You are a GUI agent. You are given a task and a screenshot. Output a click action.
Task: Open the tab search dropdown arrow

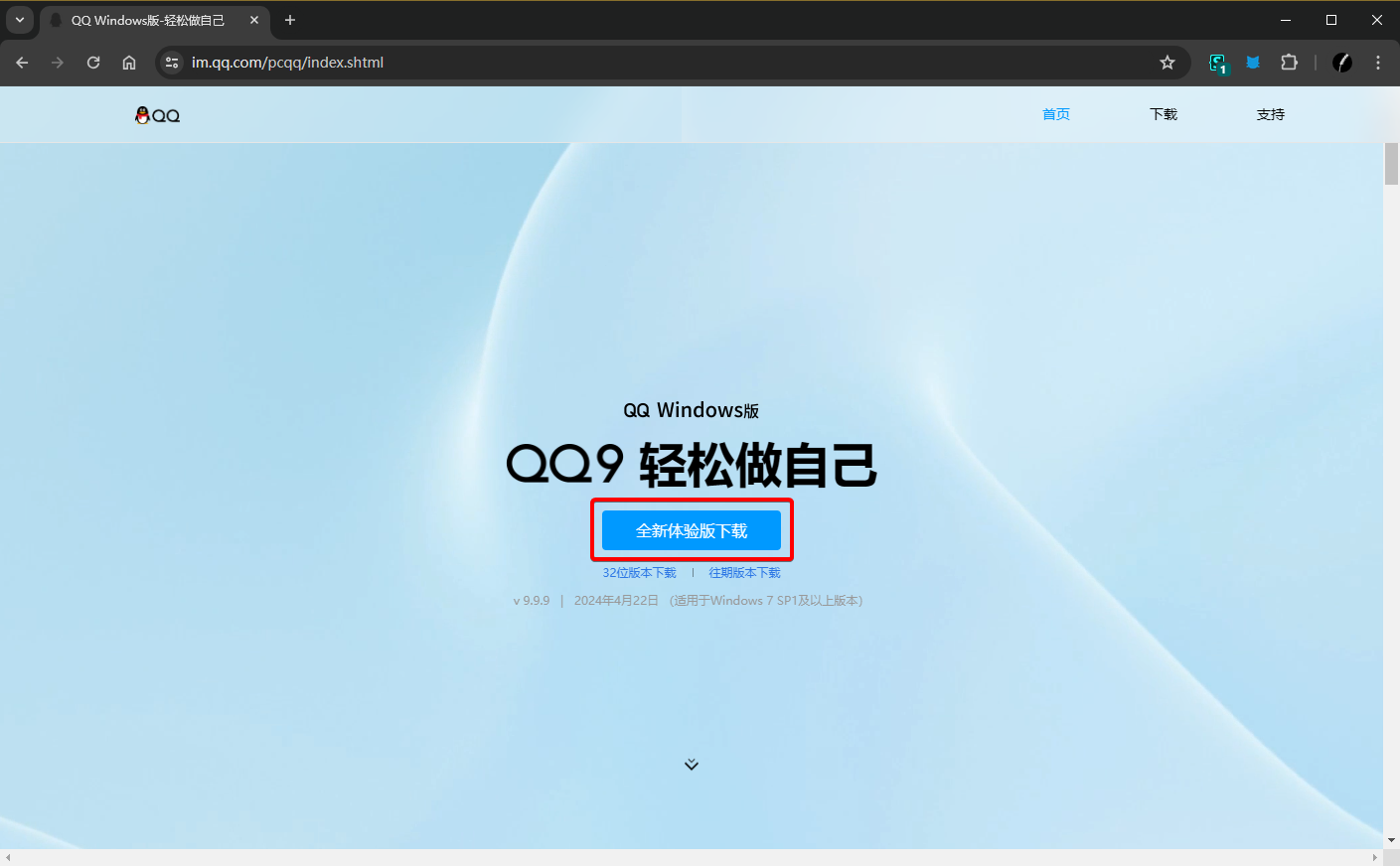click(x=19, y=20)
